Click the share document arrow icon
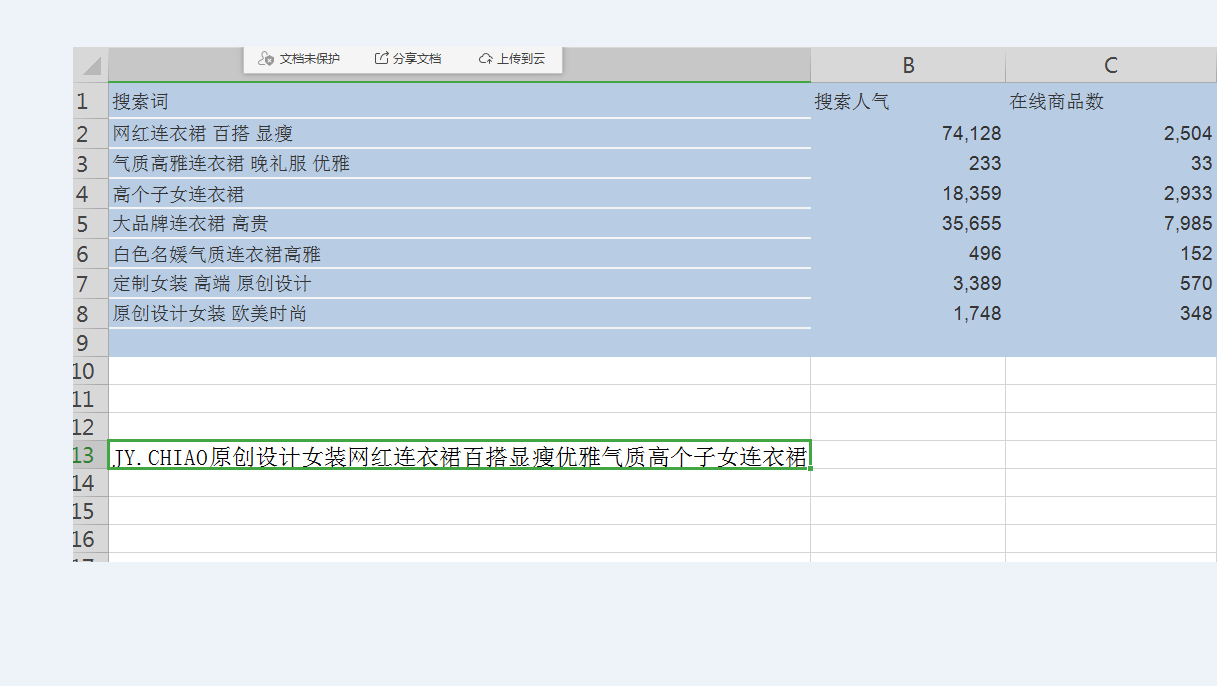The width and height of the screenshot is (1217, 686). [x=381, y=59]
